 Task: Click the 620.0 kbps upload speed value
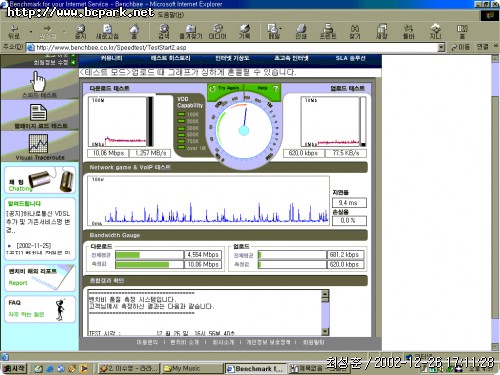(x=303, y=153)
